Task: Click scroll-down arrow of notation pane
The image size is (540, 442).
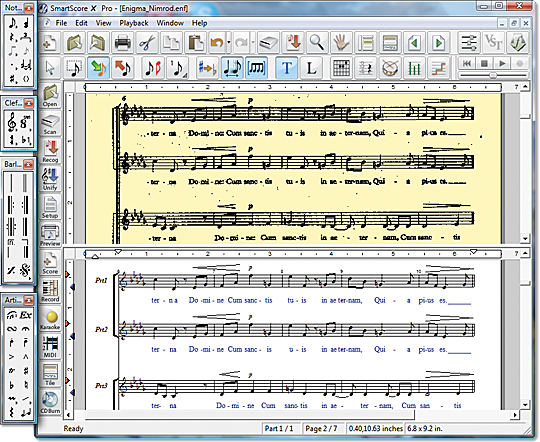Action: point(525,405)
